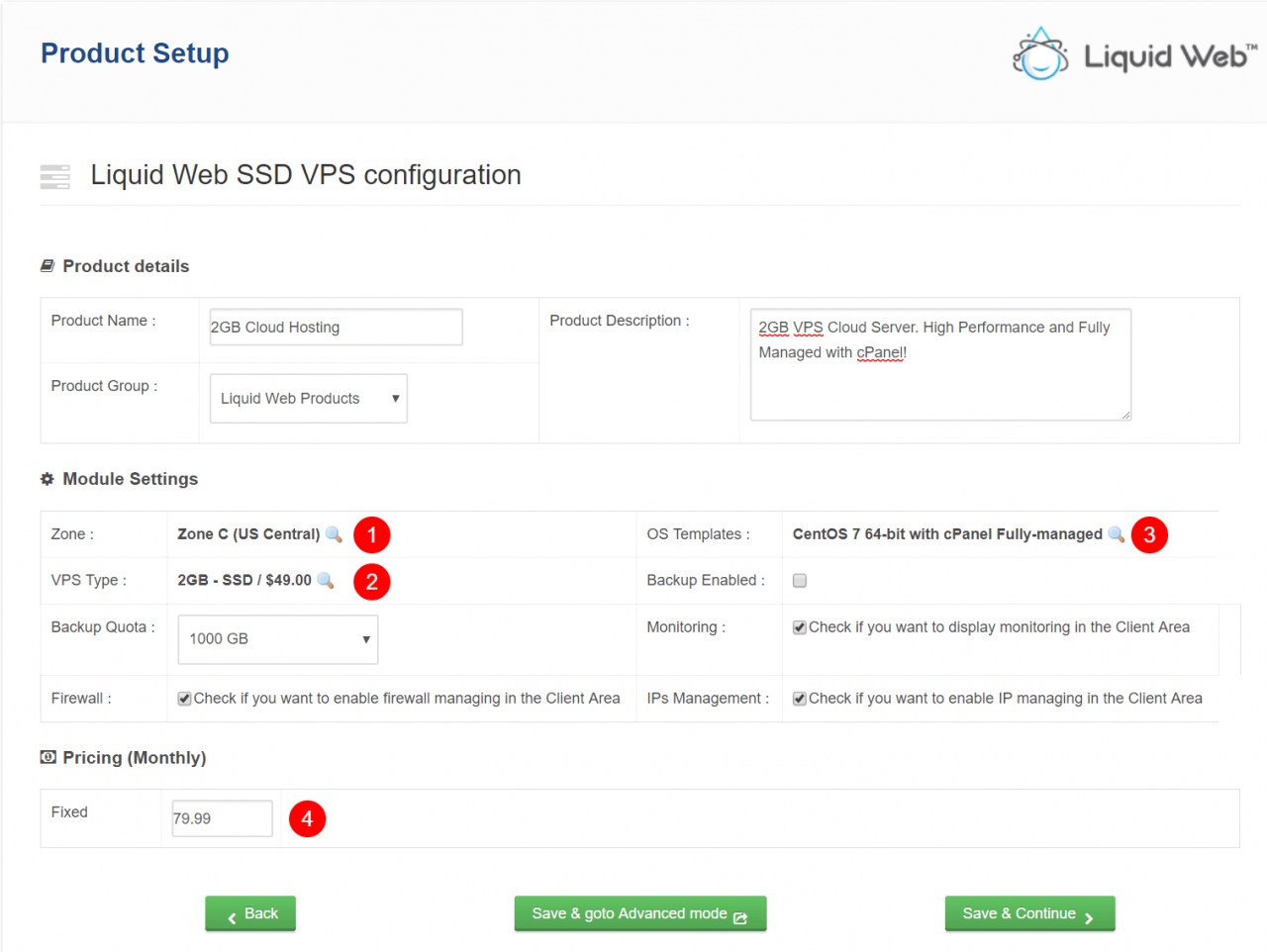1267x952 pixels.
Task: Click the Fixed pricing label
Action: coord(69,812)
